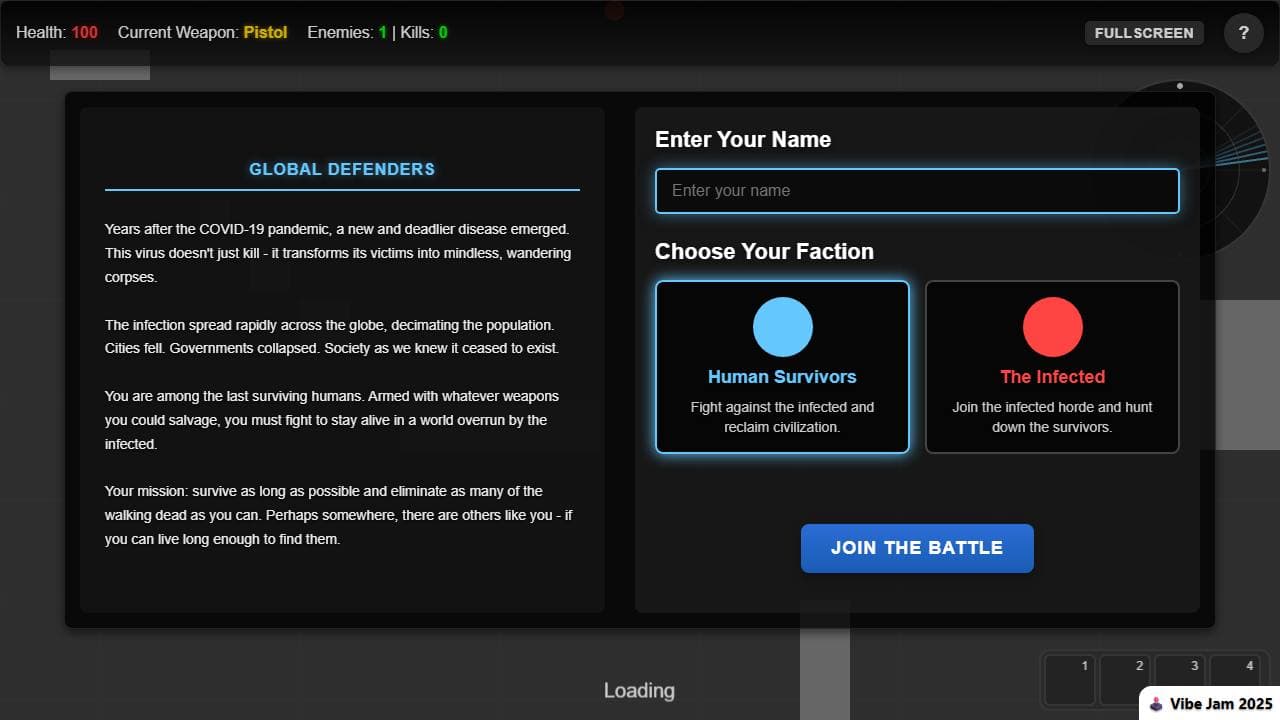Screen dimensions: 1280x720
Task: Click the Current Weapon: Pistol label
Action: pyautogui.click(x=203, y=32)
